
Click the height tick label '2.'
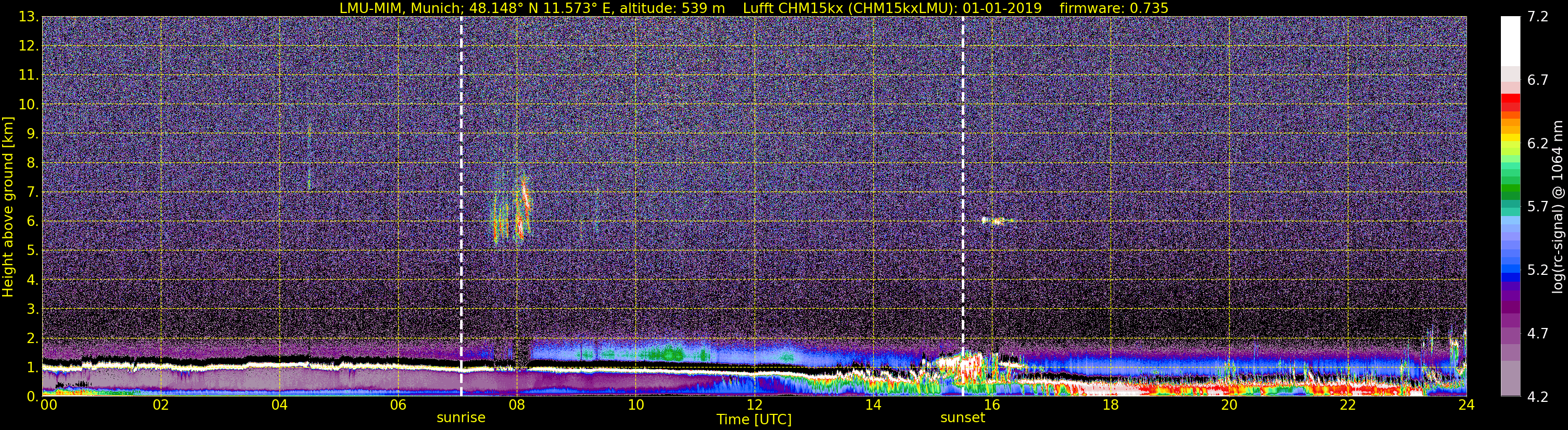32,338
